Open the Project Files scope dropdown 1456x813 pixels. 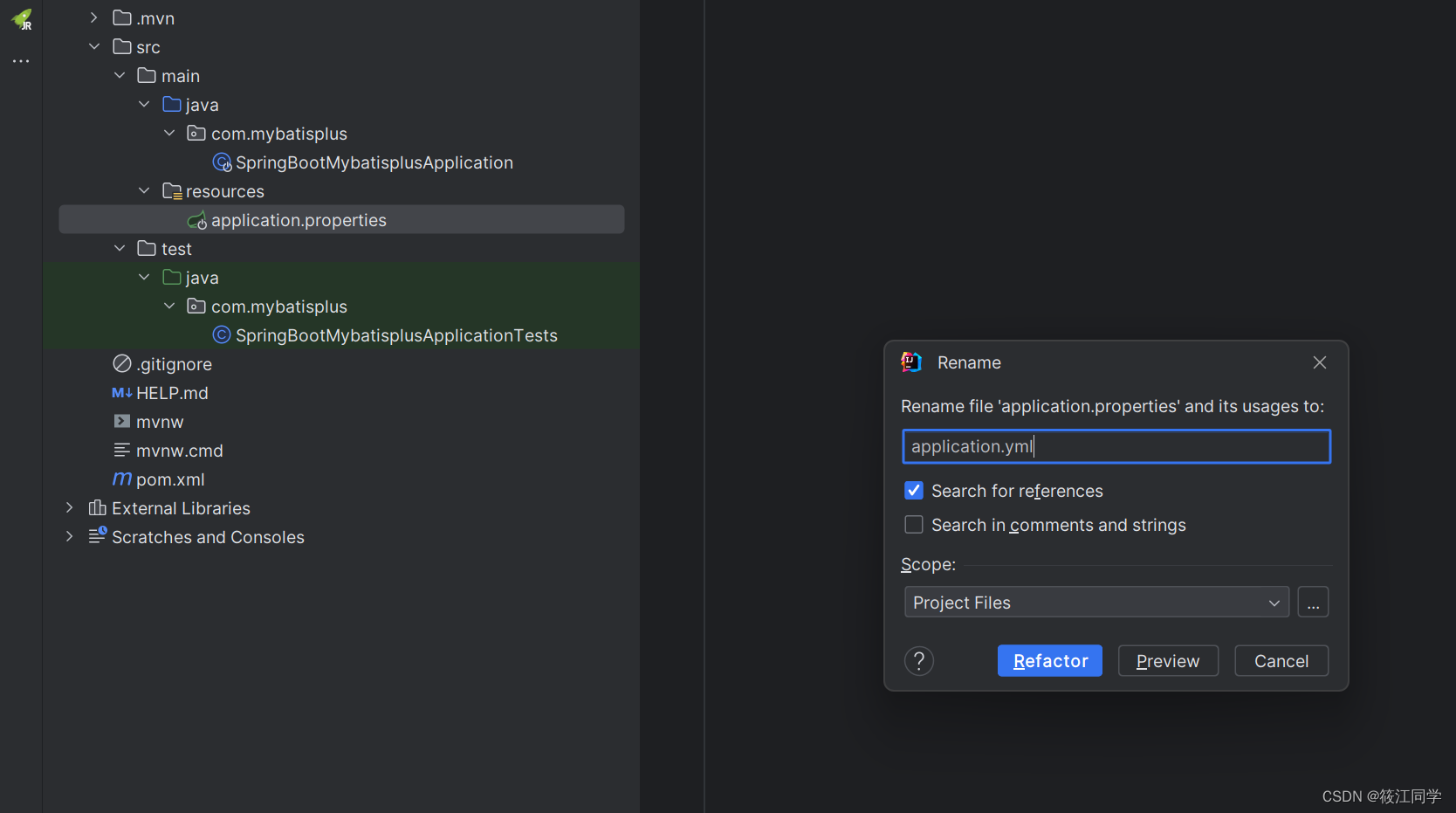pos(1097,603)
